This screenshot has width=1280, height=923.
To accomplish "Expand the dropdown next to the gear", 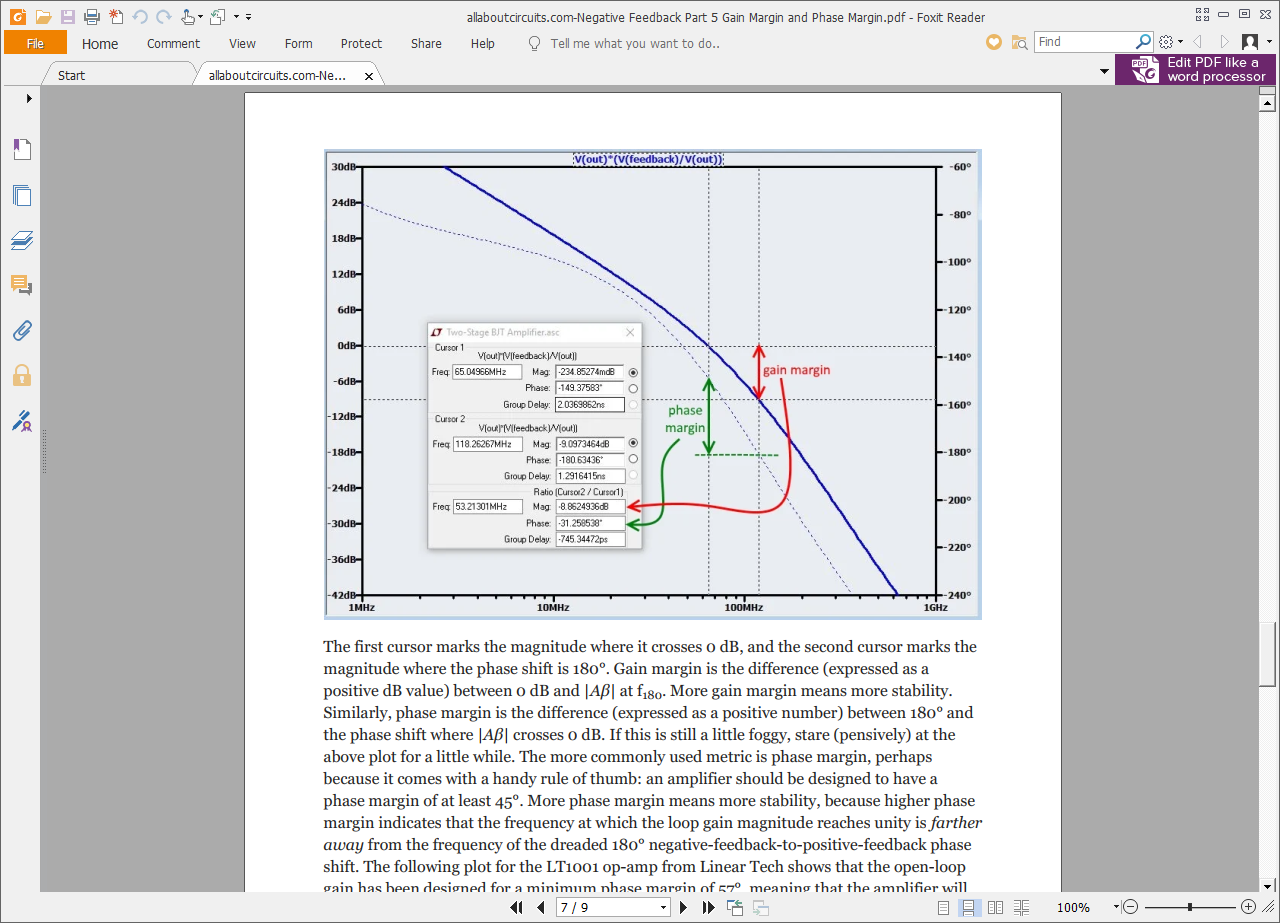I will click(x=1180, y=42).
